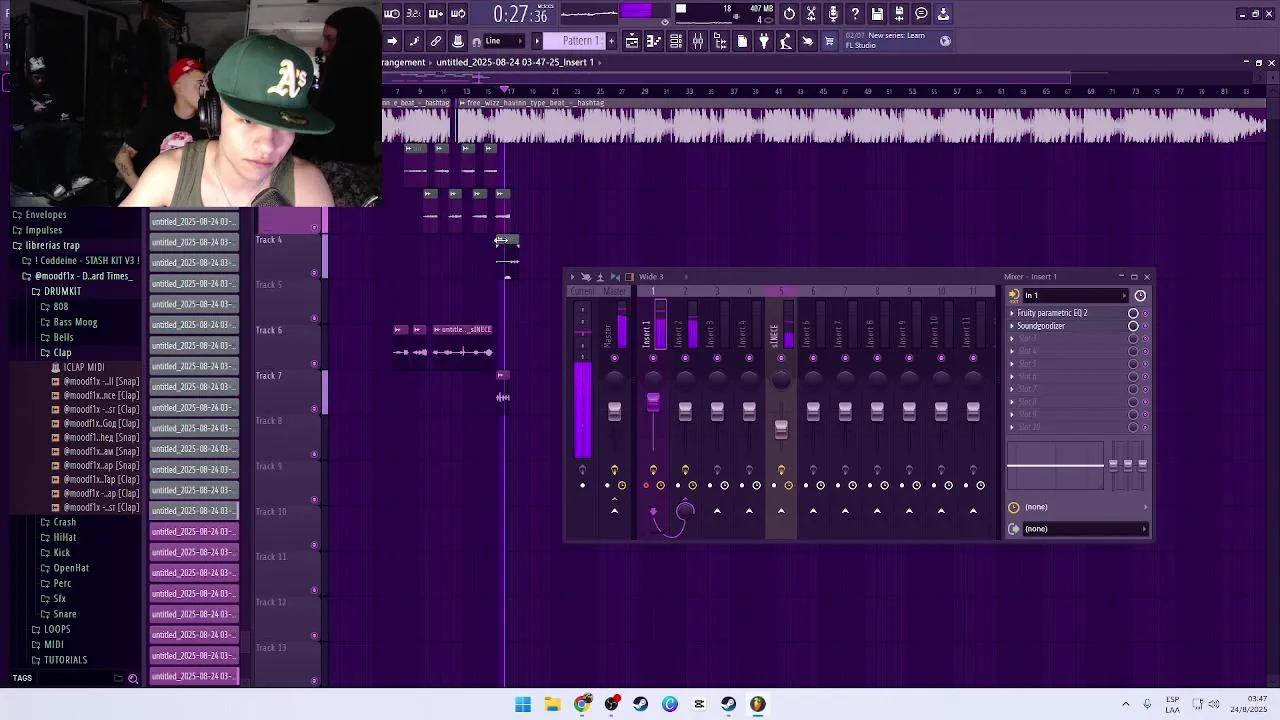This screenshot has width=1280, height=720.
Task: Mute Track 6 in the playlist
Action: [x=314, y=364]
